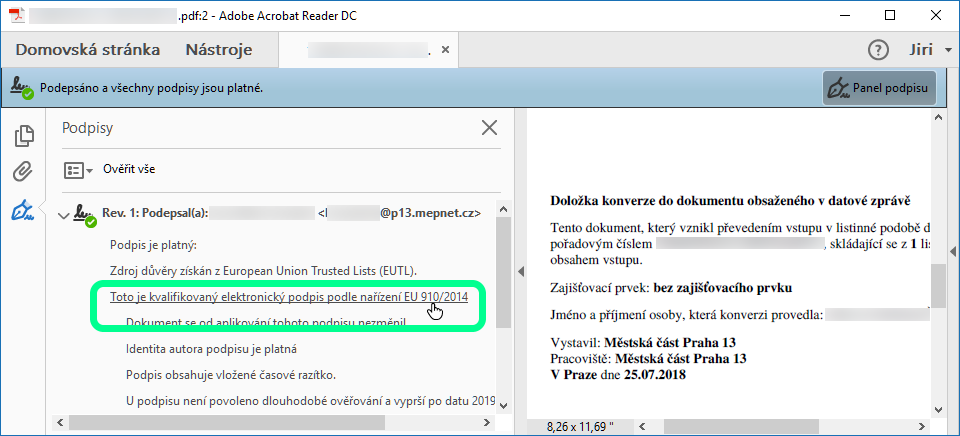Click the document scroll left arrow

[642, 426]
